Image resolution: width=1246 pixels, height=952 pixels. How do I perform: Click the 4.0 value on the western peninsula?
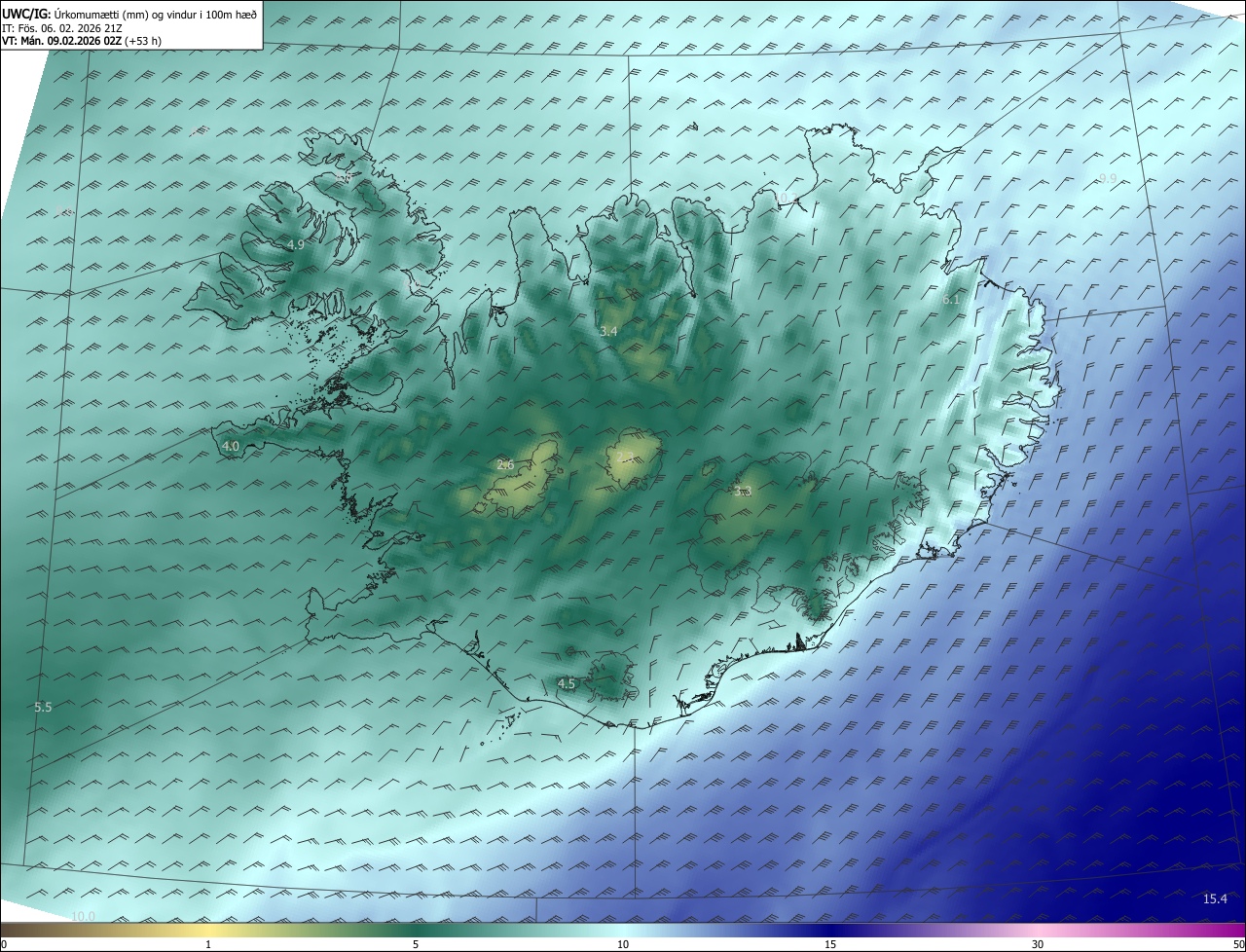pyautogui.click(x=231, y=447)
